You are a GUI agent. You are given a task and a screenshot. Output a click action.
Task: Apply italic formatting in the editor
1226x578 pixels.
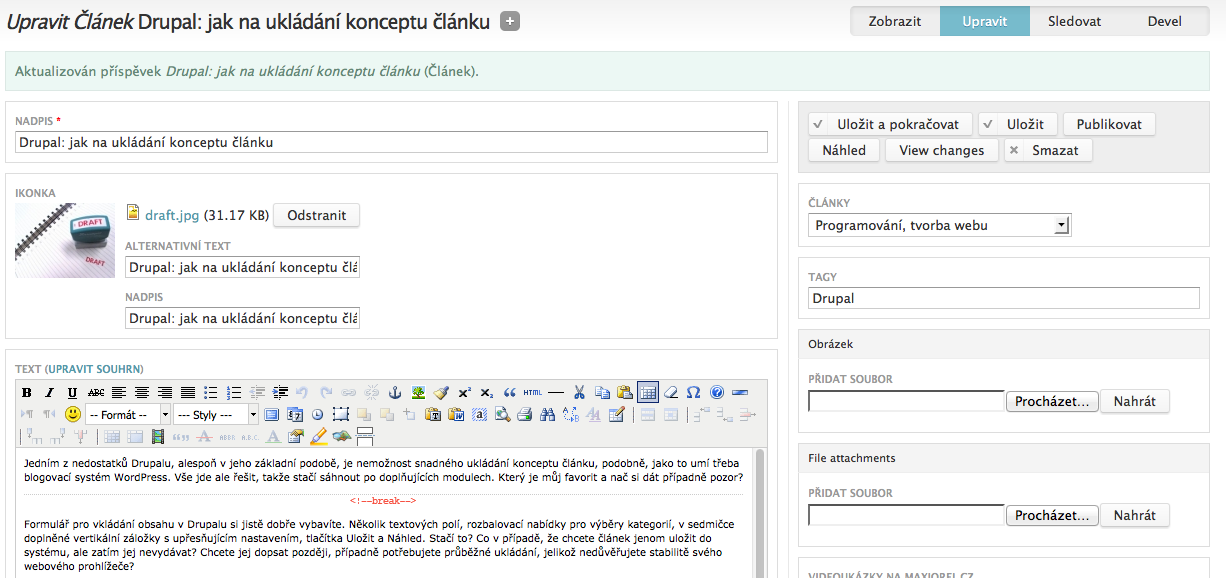[x=50, y=392]
